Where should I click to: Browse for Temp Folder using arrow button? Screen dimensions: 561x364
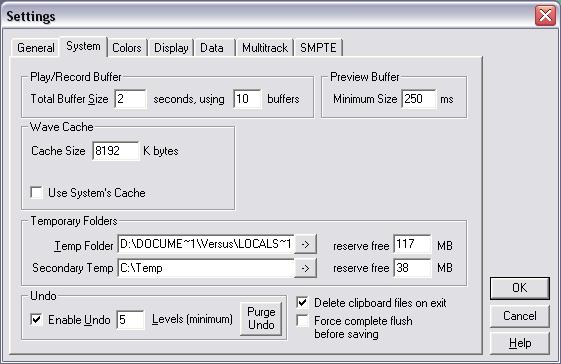(x=305, y=244)
